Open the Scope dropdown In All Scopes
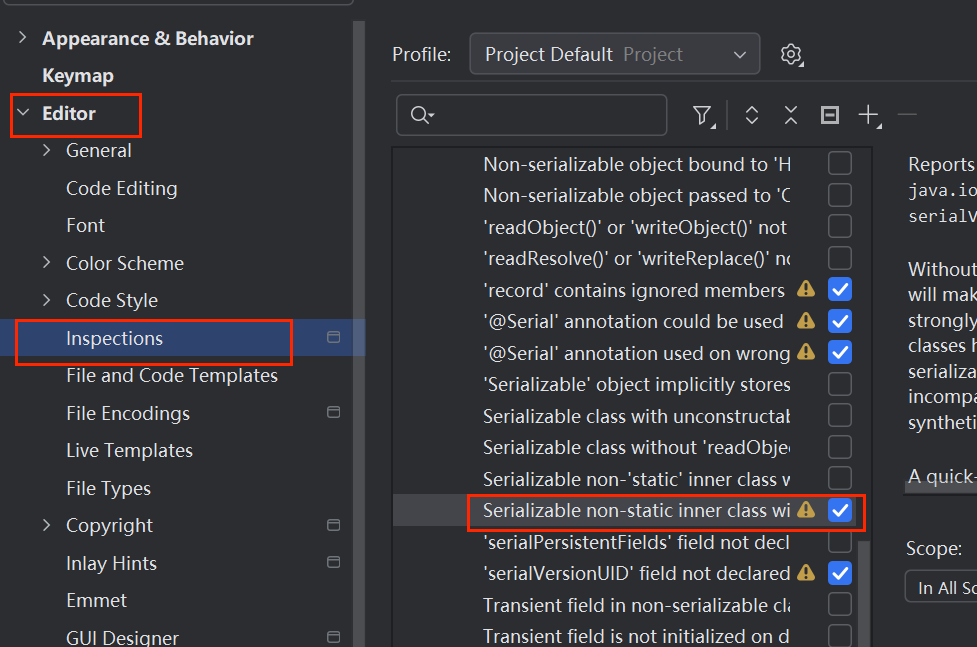977x647 pixels. click(x=941, y=587)
